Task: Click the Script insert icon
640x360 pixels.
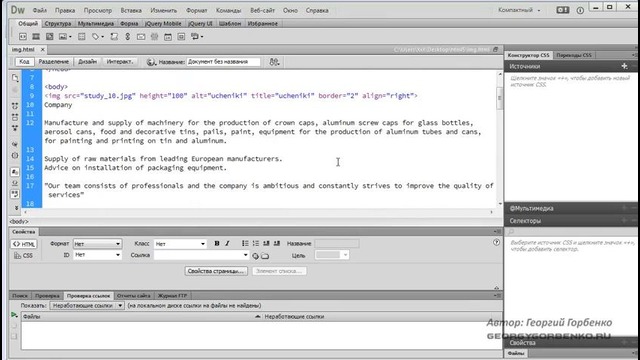Action: coord(114,37)
